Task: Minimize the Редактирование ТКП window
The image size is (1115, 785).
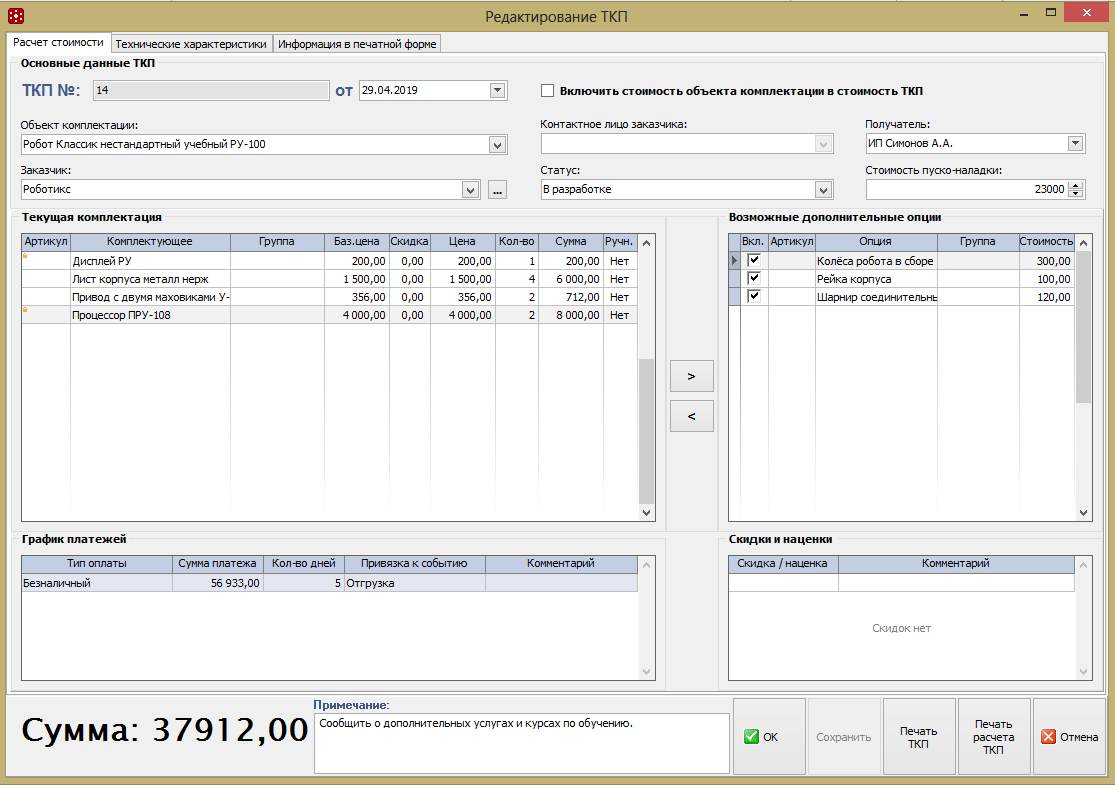Action: pyautogui.click(x=1024, y=13)
